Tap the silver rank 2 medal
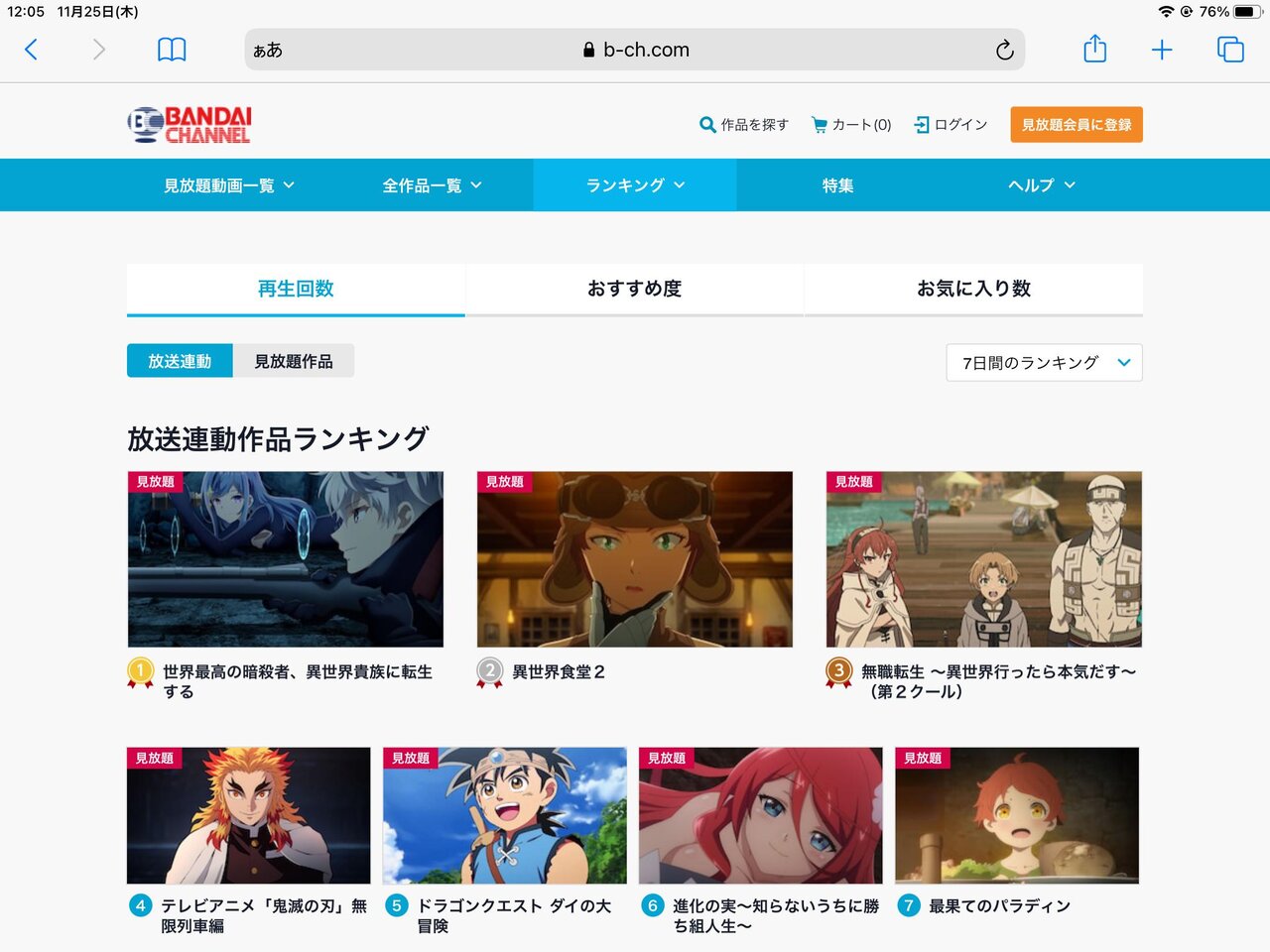Image resolution: width=1270 pixels, height=952 pixels. click(489, 673)
